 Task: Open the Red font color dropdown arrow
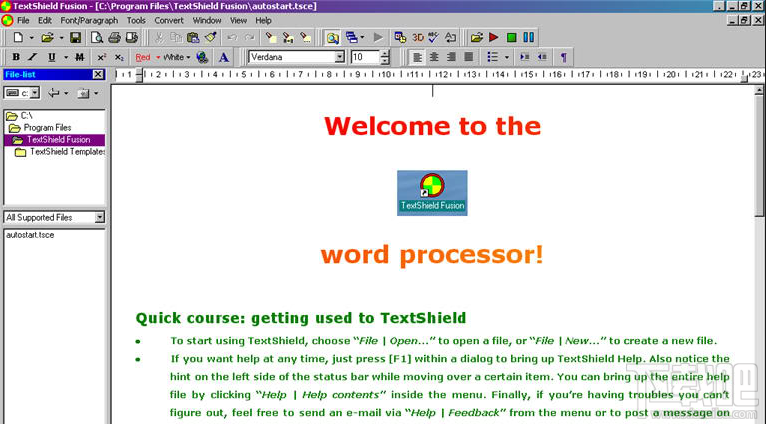coord(158,57)
